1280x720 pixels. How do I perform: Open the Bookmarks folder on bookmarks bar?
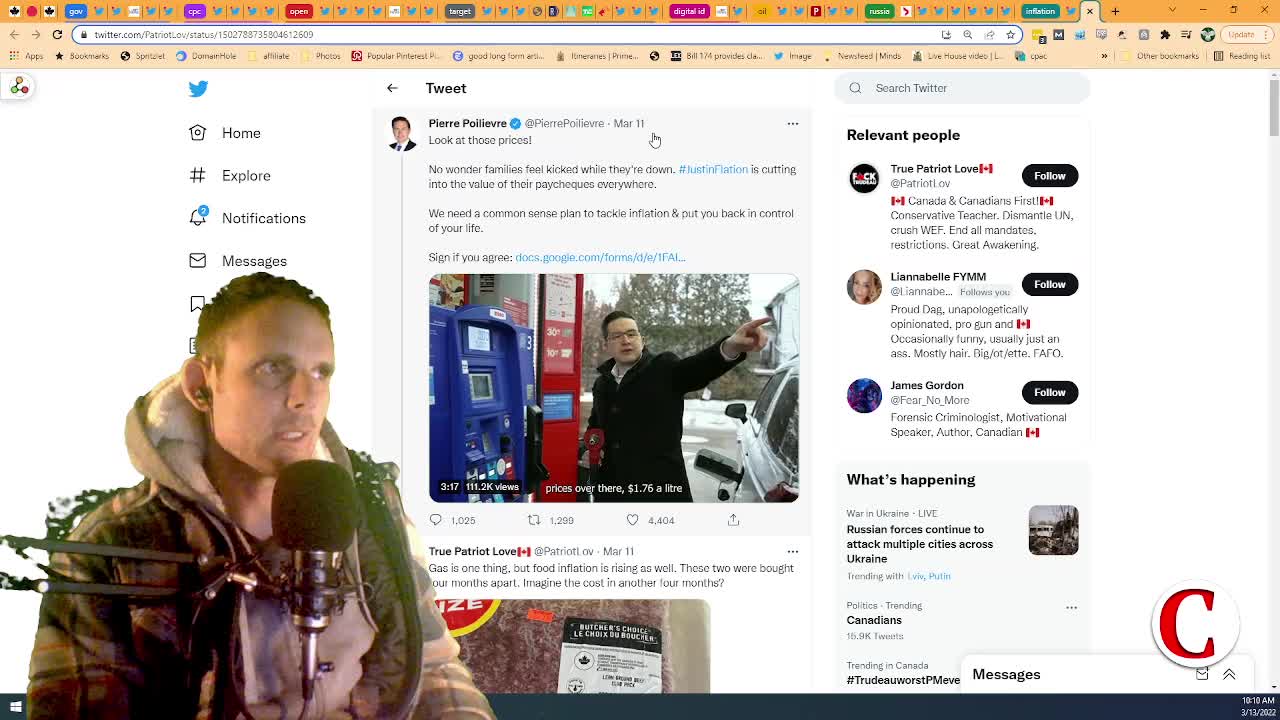coord(82,56)
